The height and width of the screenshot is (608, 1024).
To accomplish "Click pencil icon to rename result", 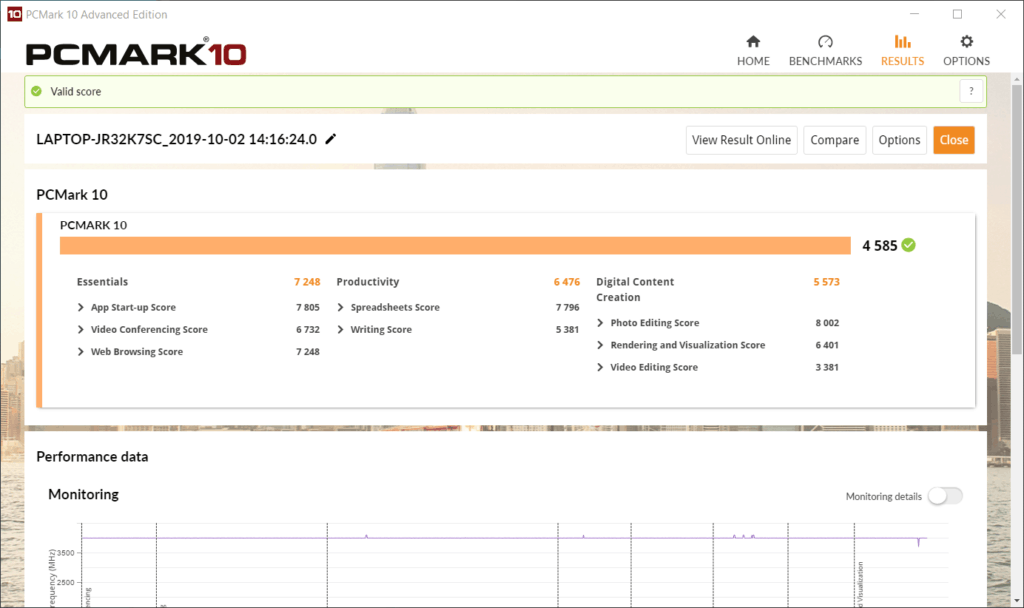I will pos(331,139).
